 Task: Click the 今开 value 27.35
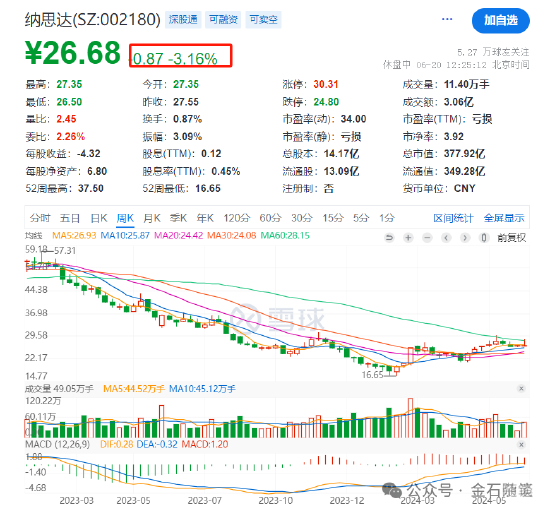(186, 84)
